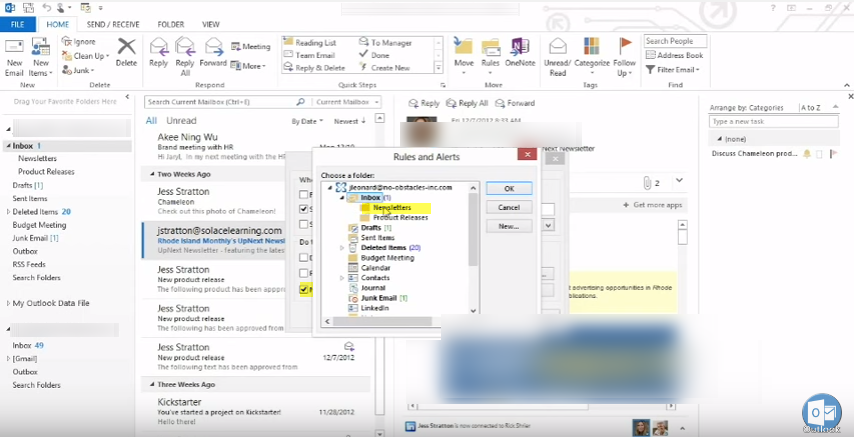Viewport: 854px width, 437px height.
Task: Open the Clean Up option
Action: tap(85, 56)
